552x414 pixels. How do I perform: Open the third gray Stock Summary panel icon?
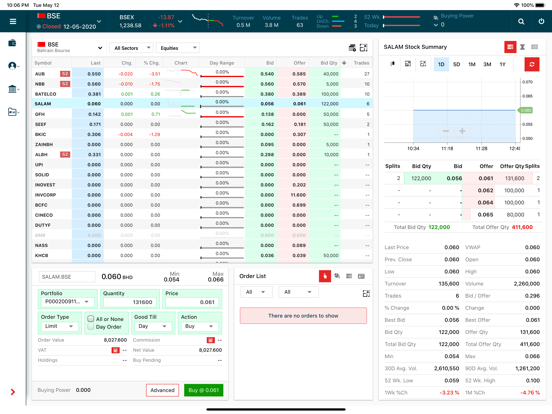[x=534, y=47]
